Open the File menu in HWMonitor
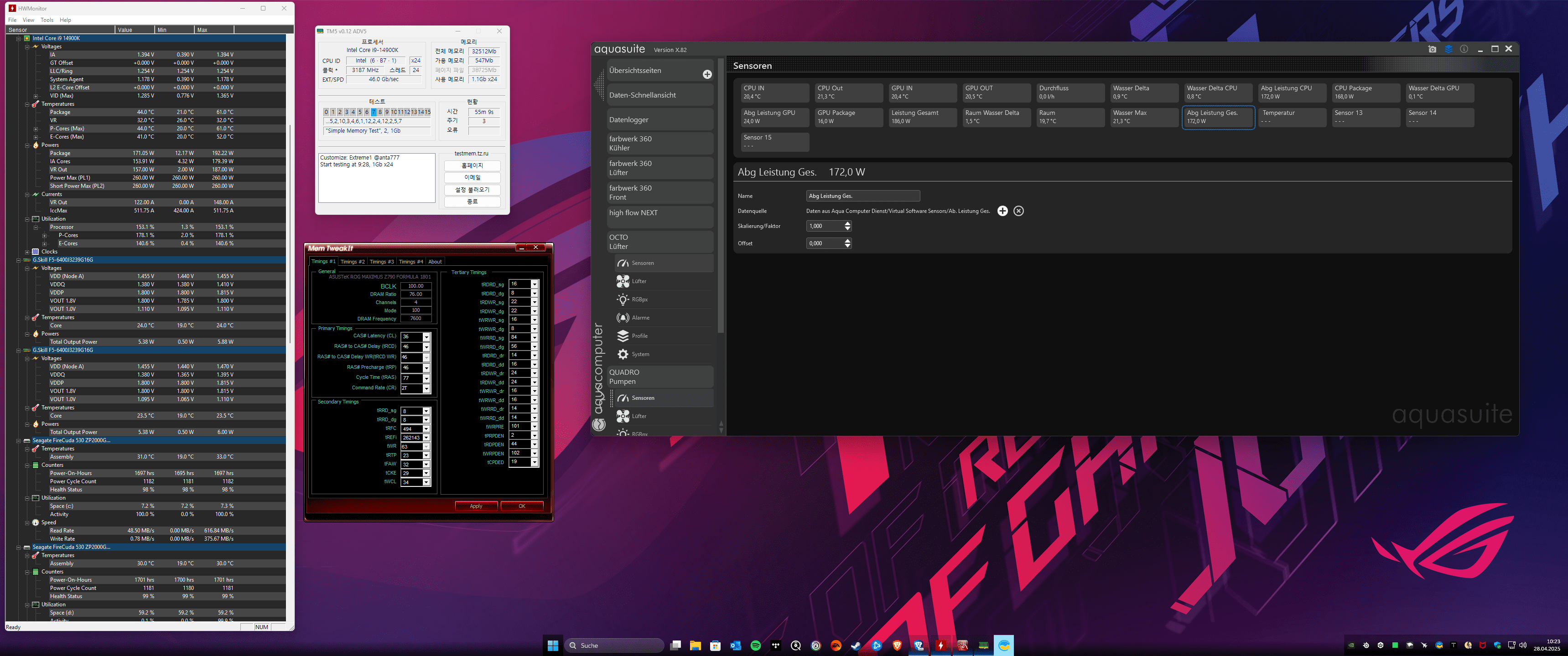 [x=12, y=20]
